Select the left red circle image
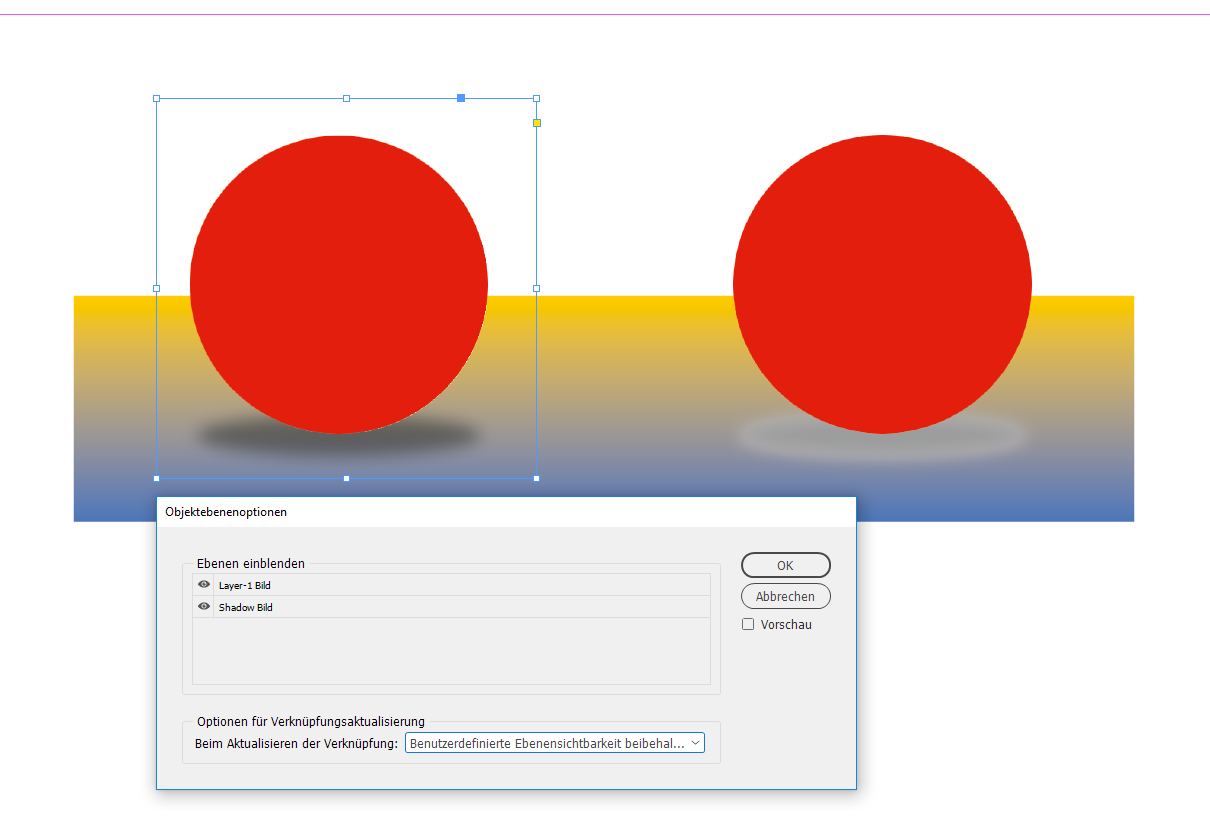 [338, 283]
